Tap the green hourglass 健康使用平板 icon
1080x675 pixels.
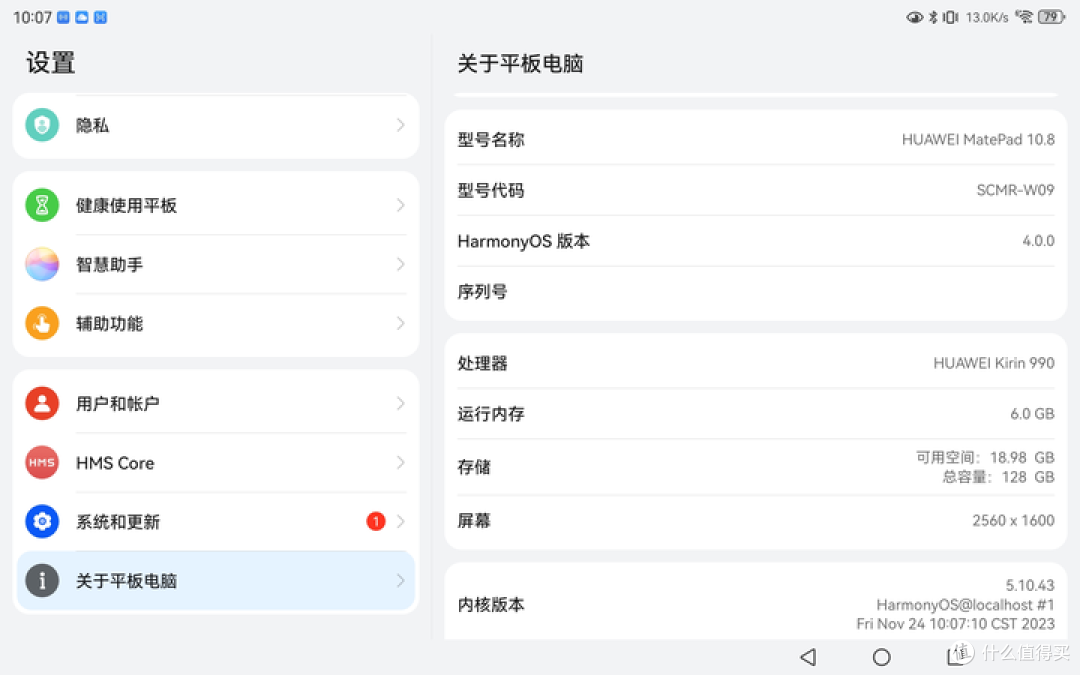click(x=42, y=205)
